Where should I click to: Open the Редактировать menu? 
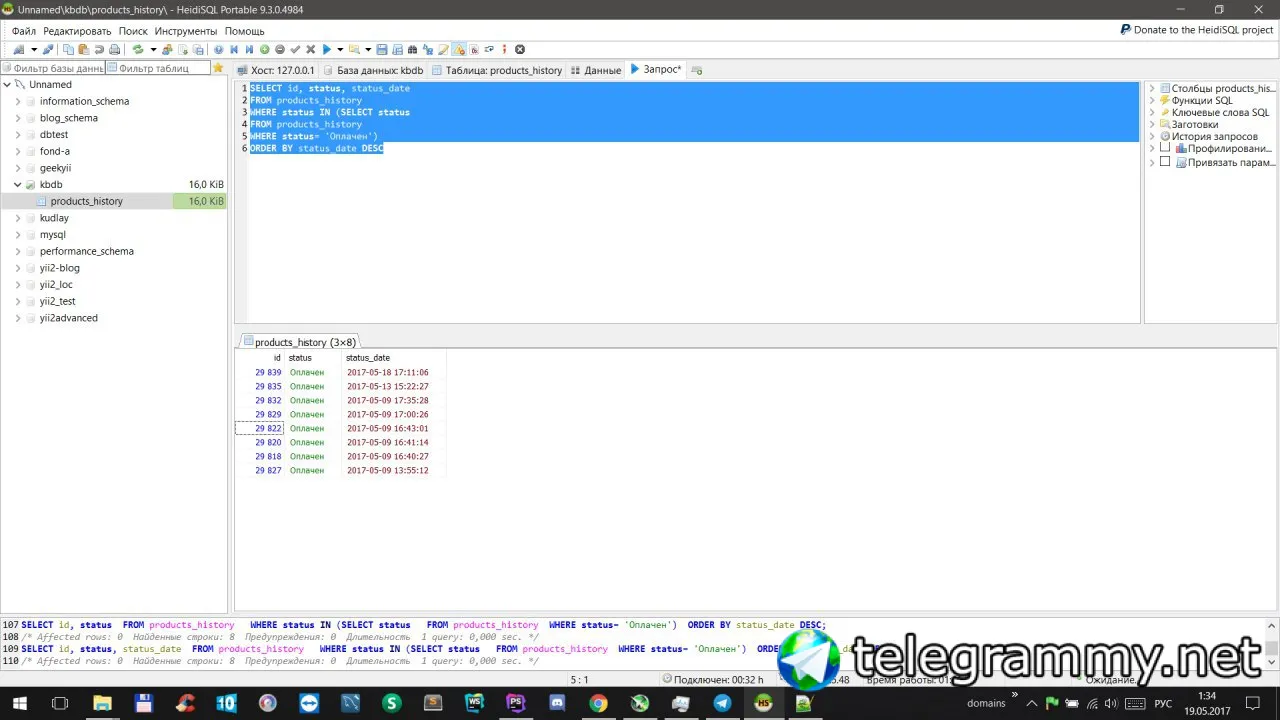[77, 31]
